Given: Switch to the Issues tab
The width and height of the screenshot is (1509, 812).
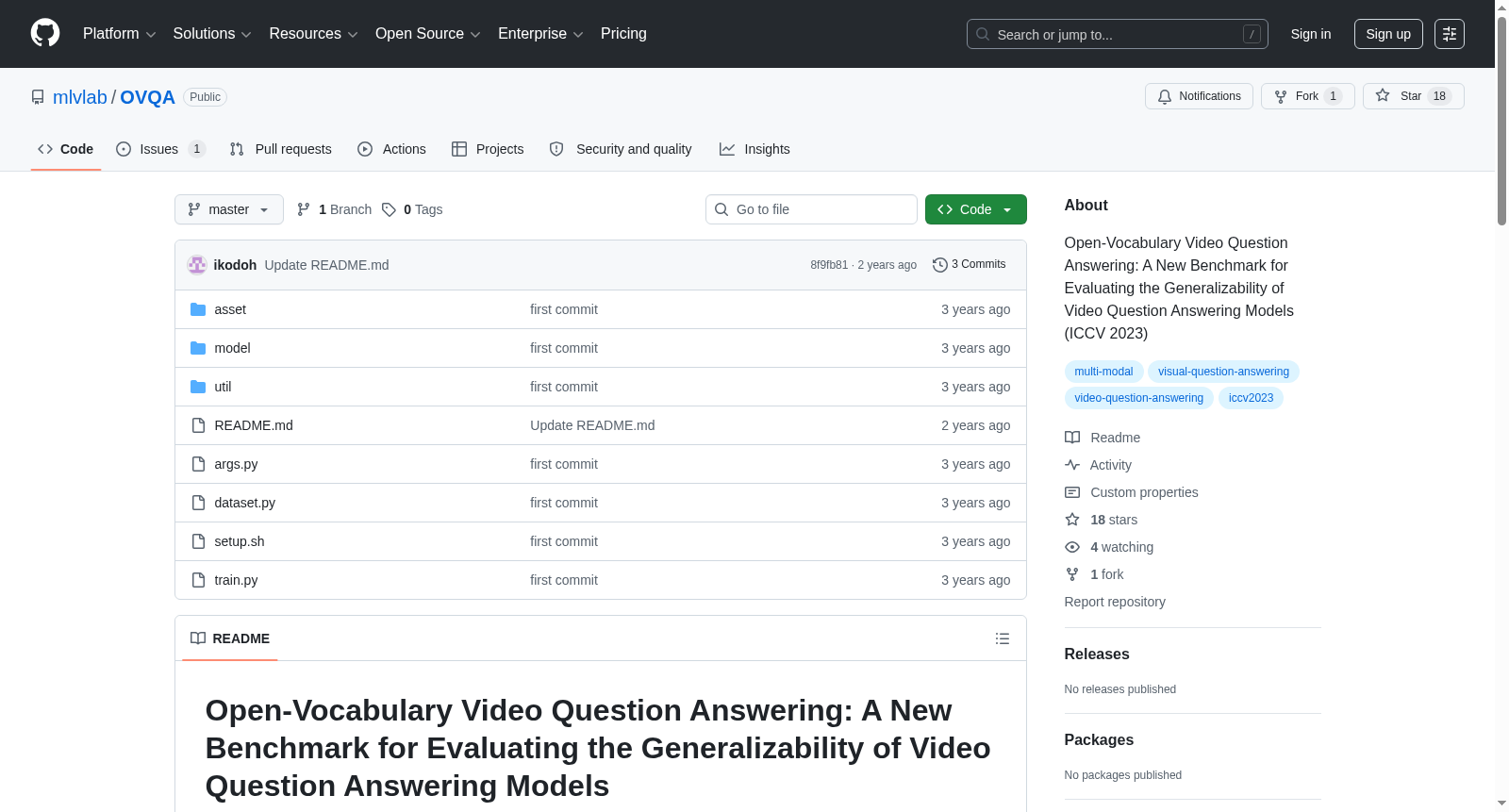Looking at the screenshot, I should point(160,149).
